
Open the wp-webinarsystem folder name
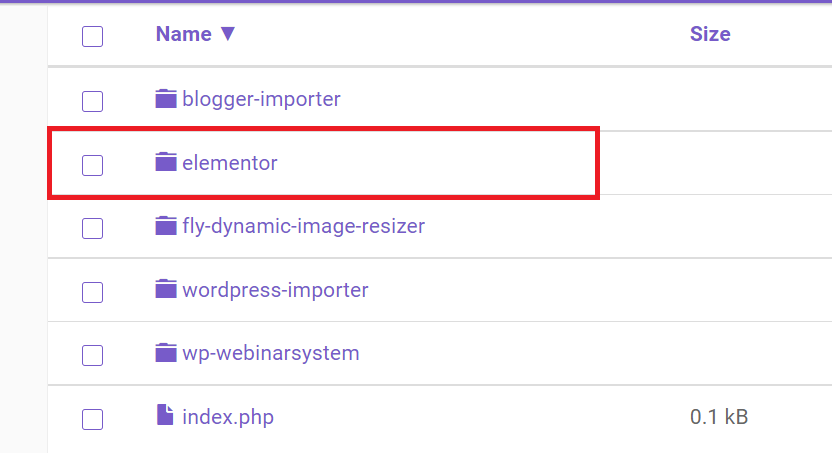point(271,353)
